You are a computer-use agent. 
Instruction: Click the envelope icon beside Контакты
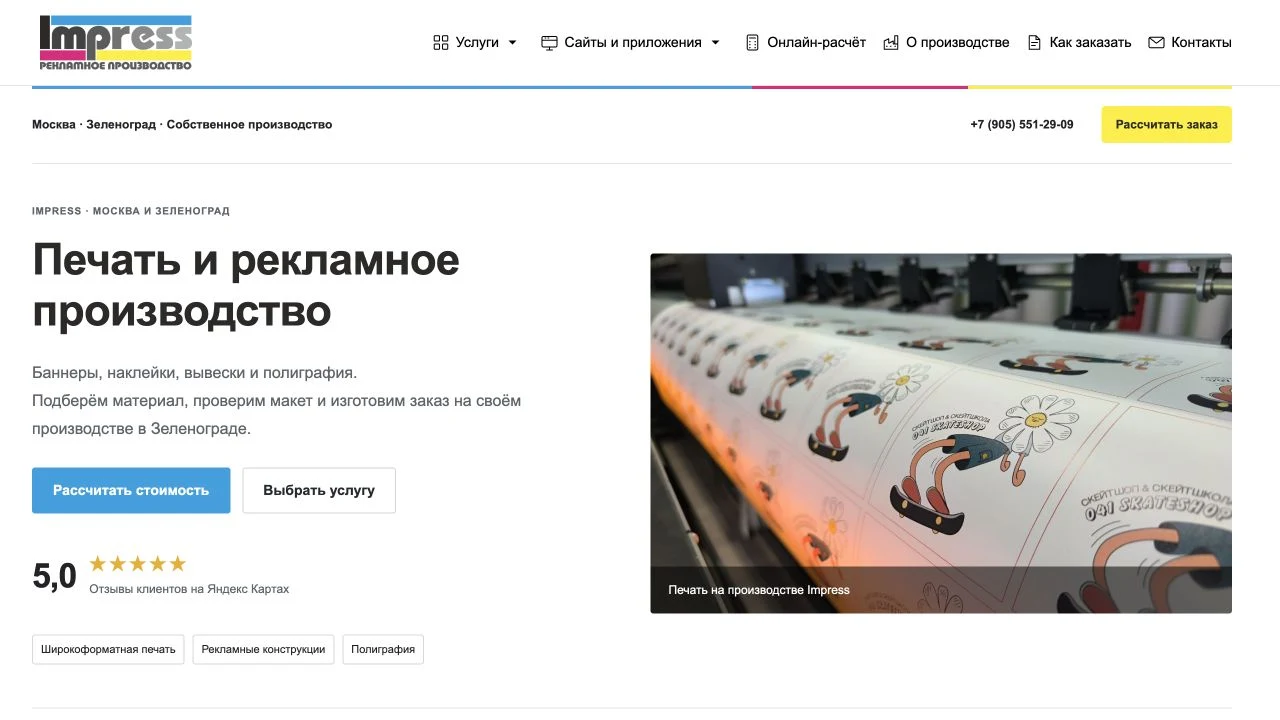point(1156,43)
